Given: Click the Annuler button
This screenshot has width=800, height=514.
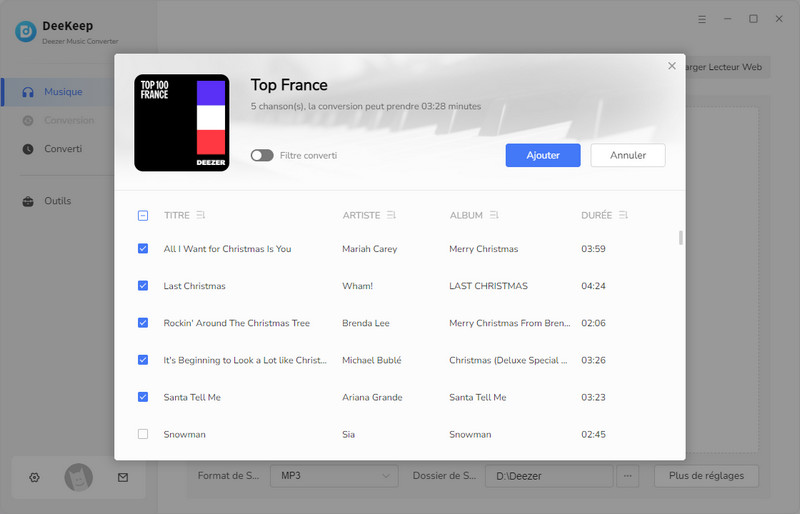Looking at the screenshot, I should click(x=628, y=155).
